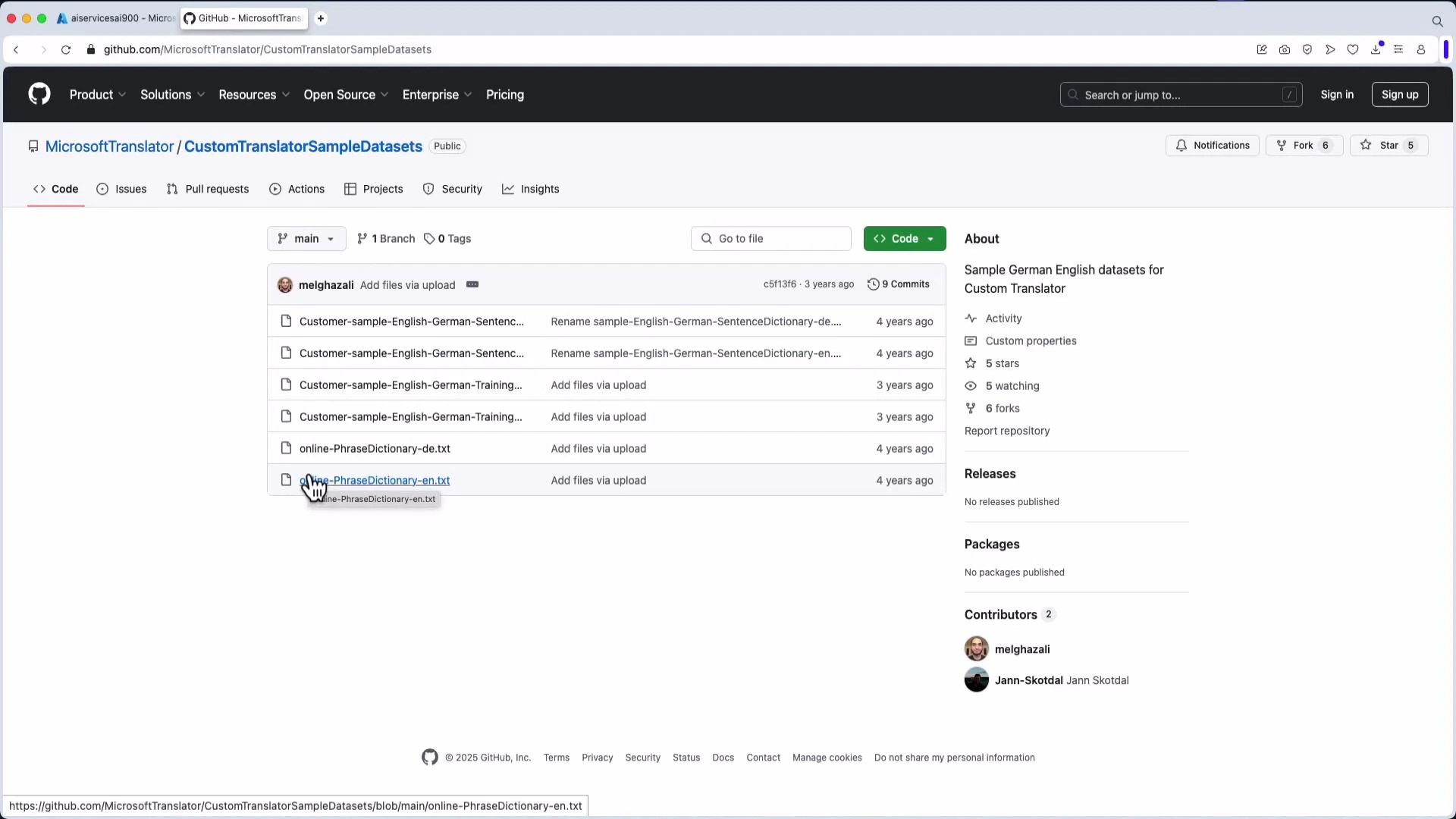The image size is (1456, 819).
Task: Toggle watching via the 5 watching eye icon
Action: pyautogui.click(x=971, y=386)
